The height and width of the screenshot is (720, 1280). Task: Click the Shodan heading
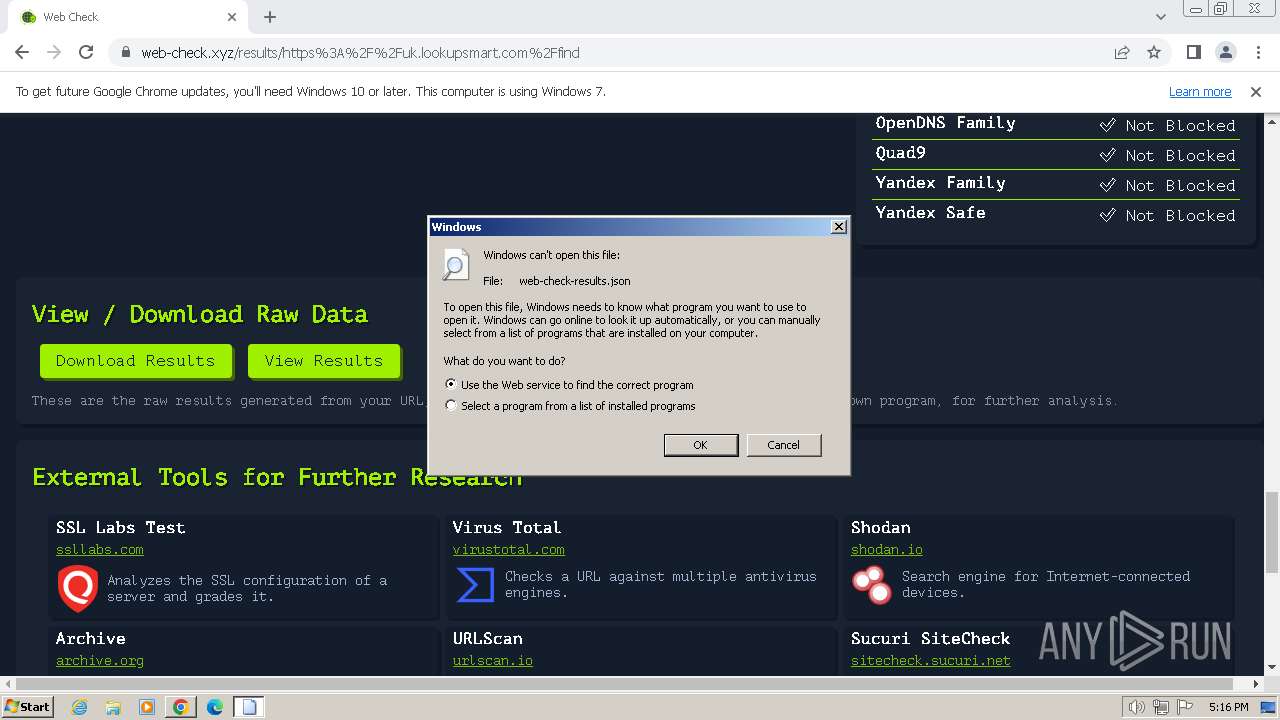tap(880, 527)
